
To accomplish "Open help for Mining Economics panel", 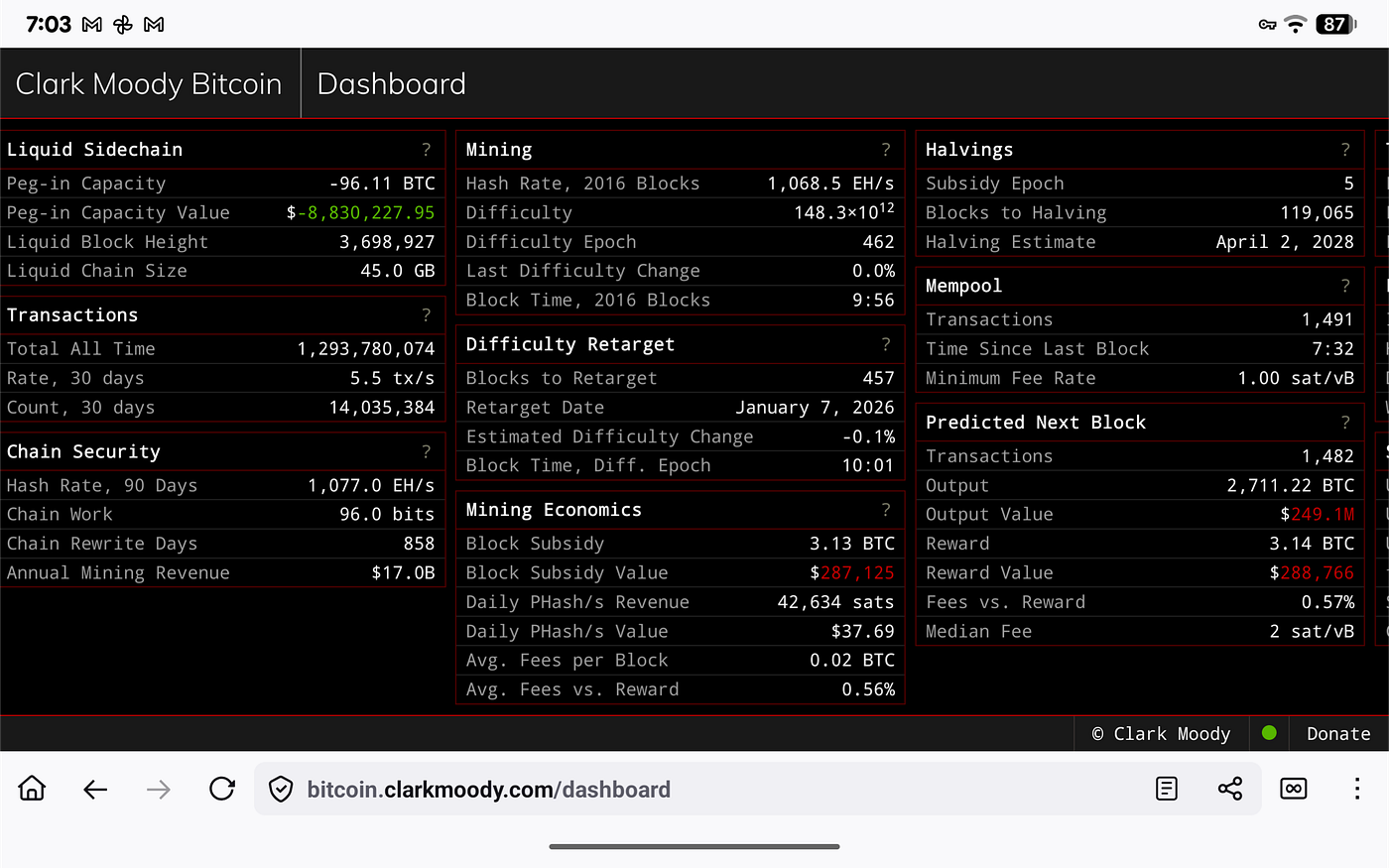I will tap(886, 510).
